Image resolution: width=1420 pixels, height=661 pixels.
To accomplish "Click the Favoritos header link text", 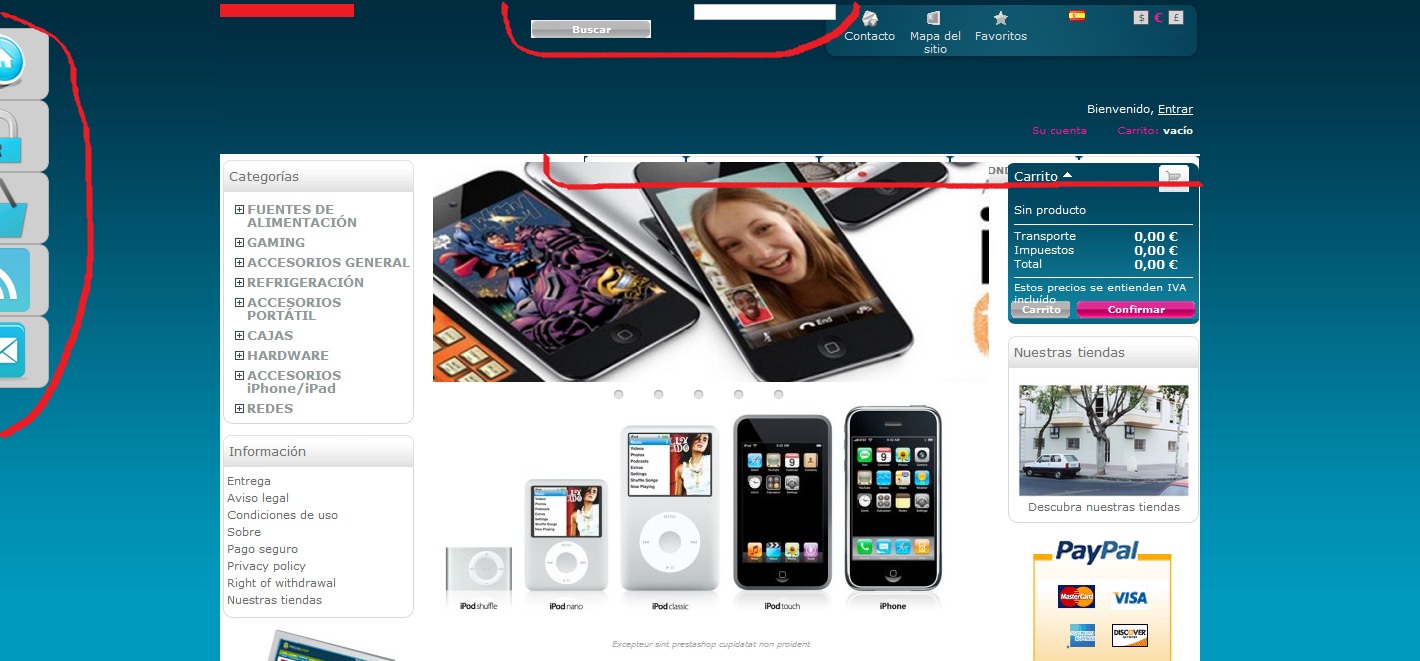I will pos(1001,36).
